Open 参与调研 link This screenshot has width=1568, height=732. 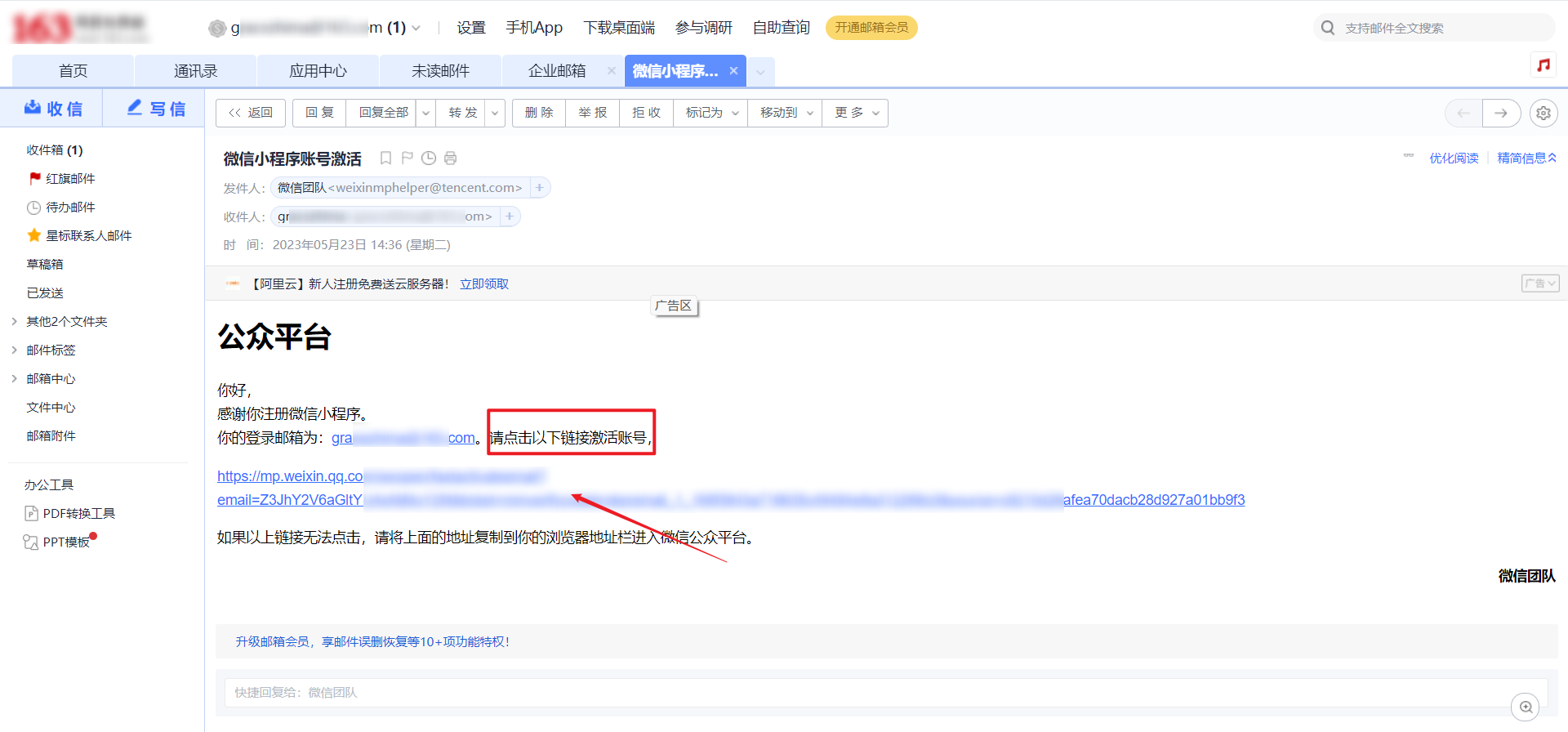click(704, 28)
